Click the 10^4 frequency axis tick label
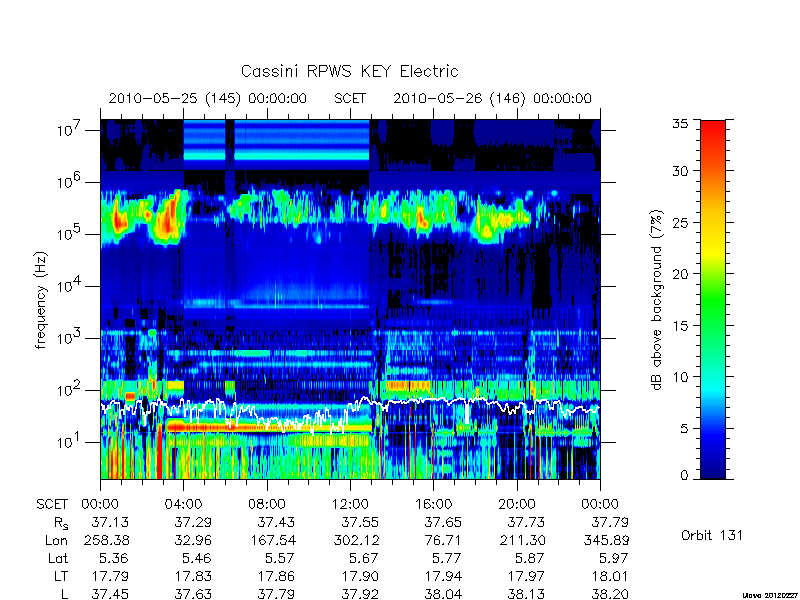800x600 pixels. (x=71, y=285)
